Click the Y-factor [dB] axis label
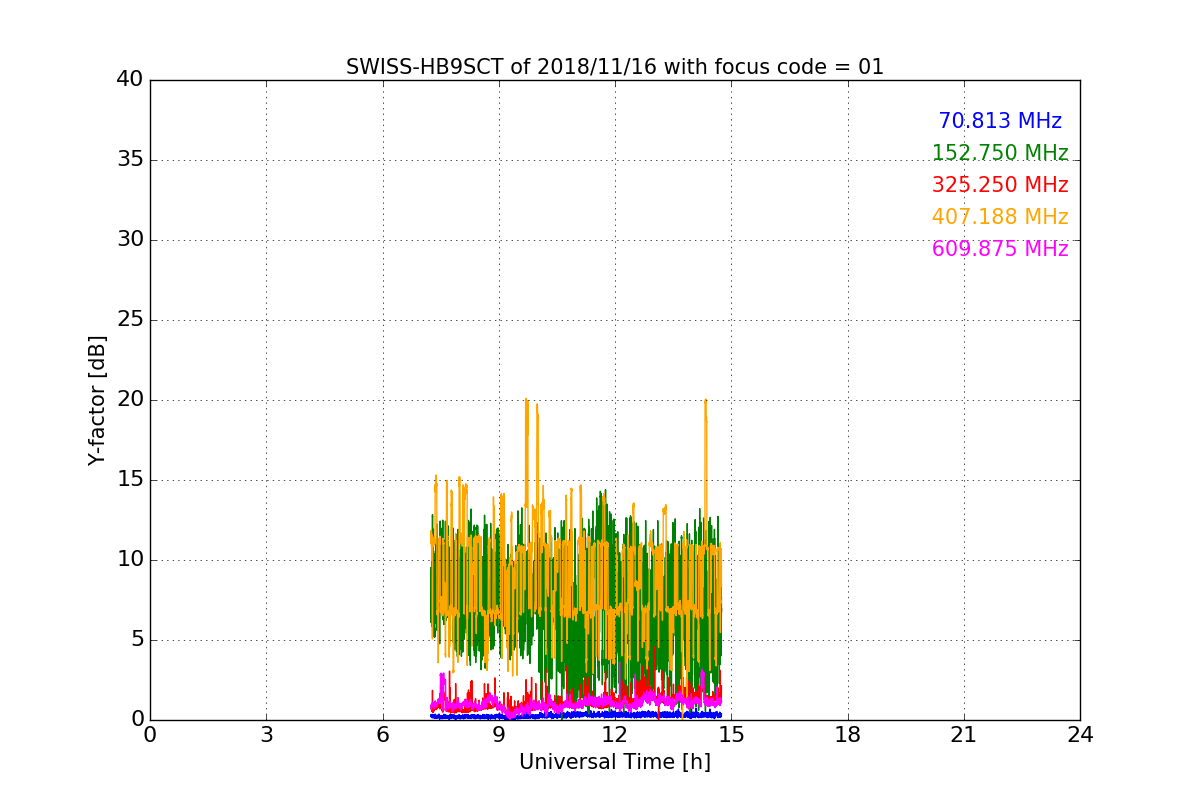This screenshot has width=1200, height=800. pyautogui.click(x=97, y=400)
